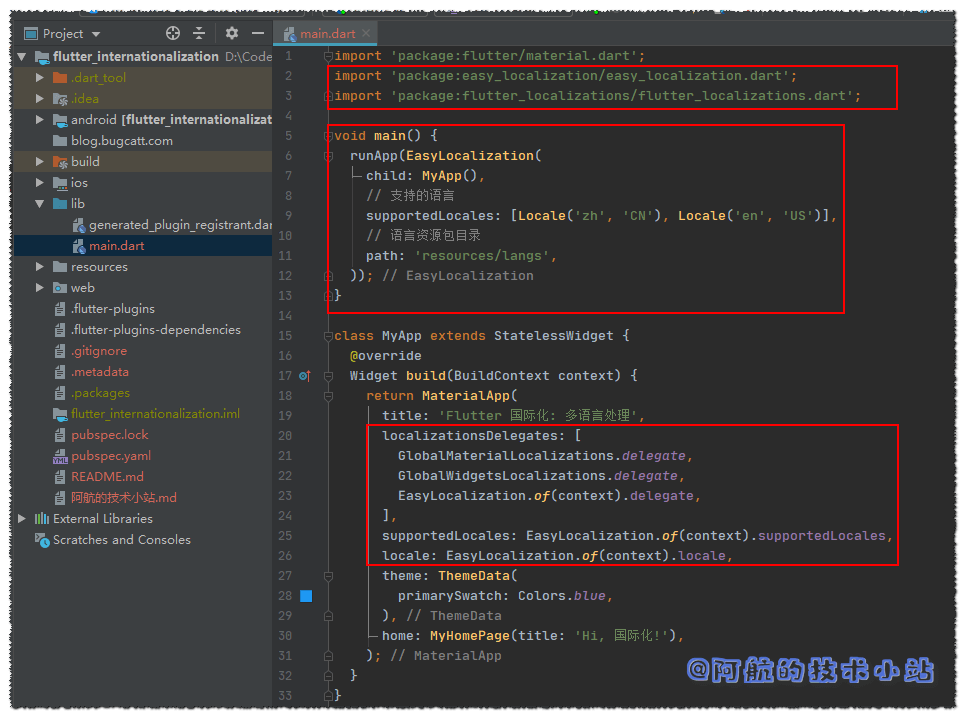Collapse the lib folder
Screen dimensions: 966x718
tap(40, 204)
